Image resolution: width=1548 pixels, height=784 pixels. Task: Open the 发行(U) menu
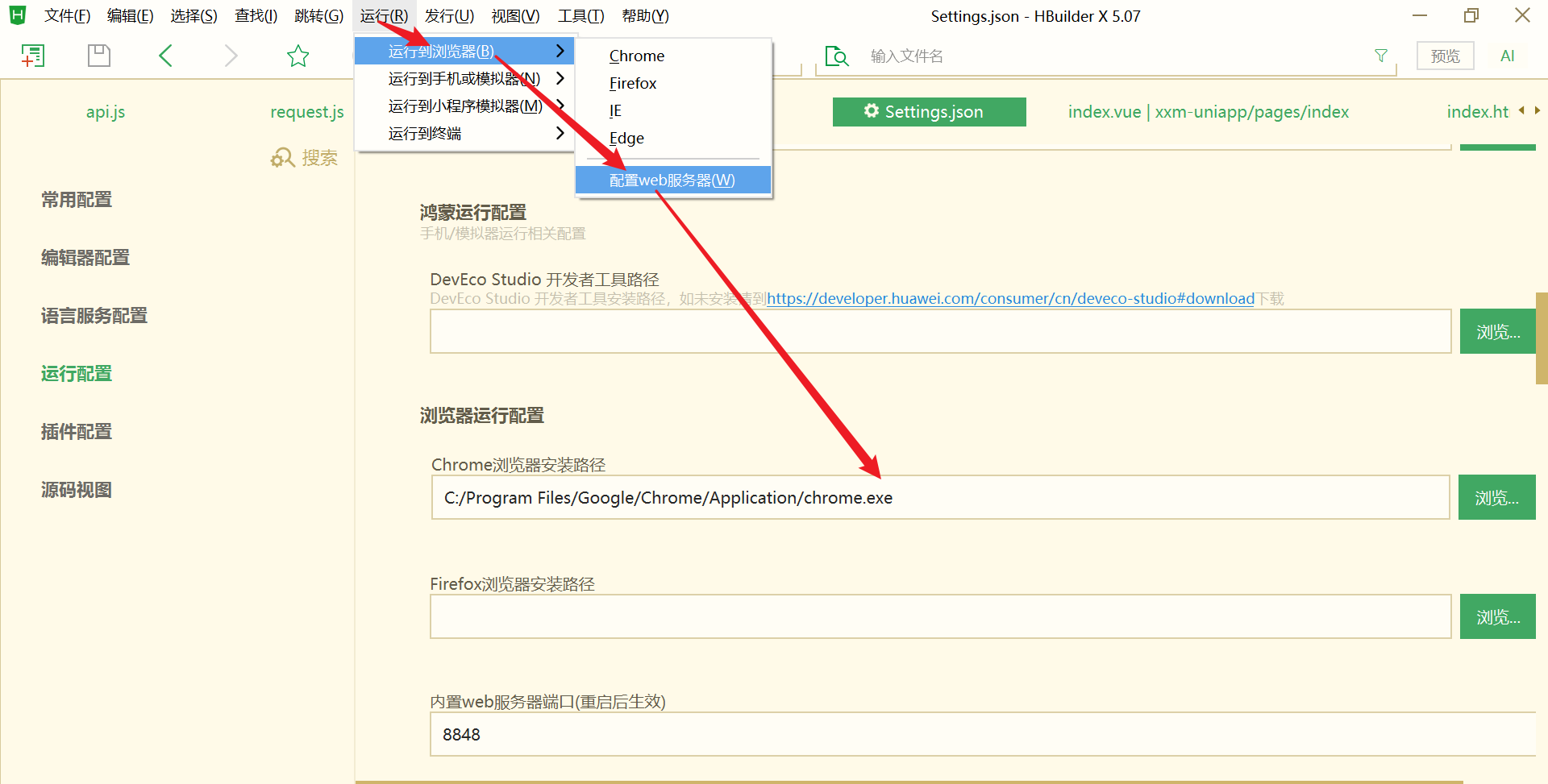point(449,16)
